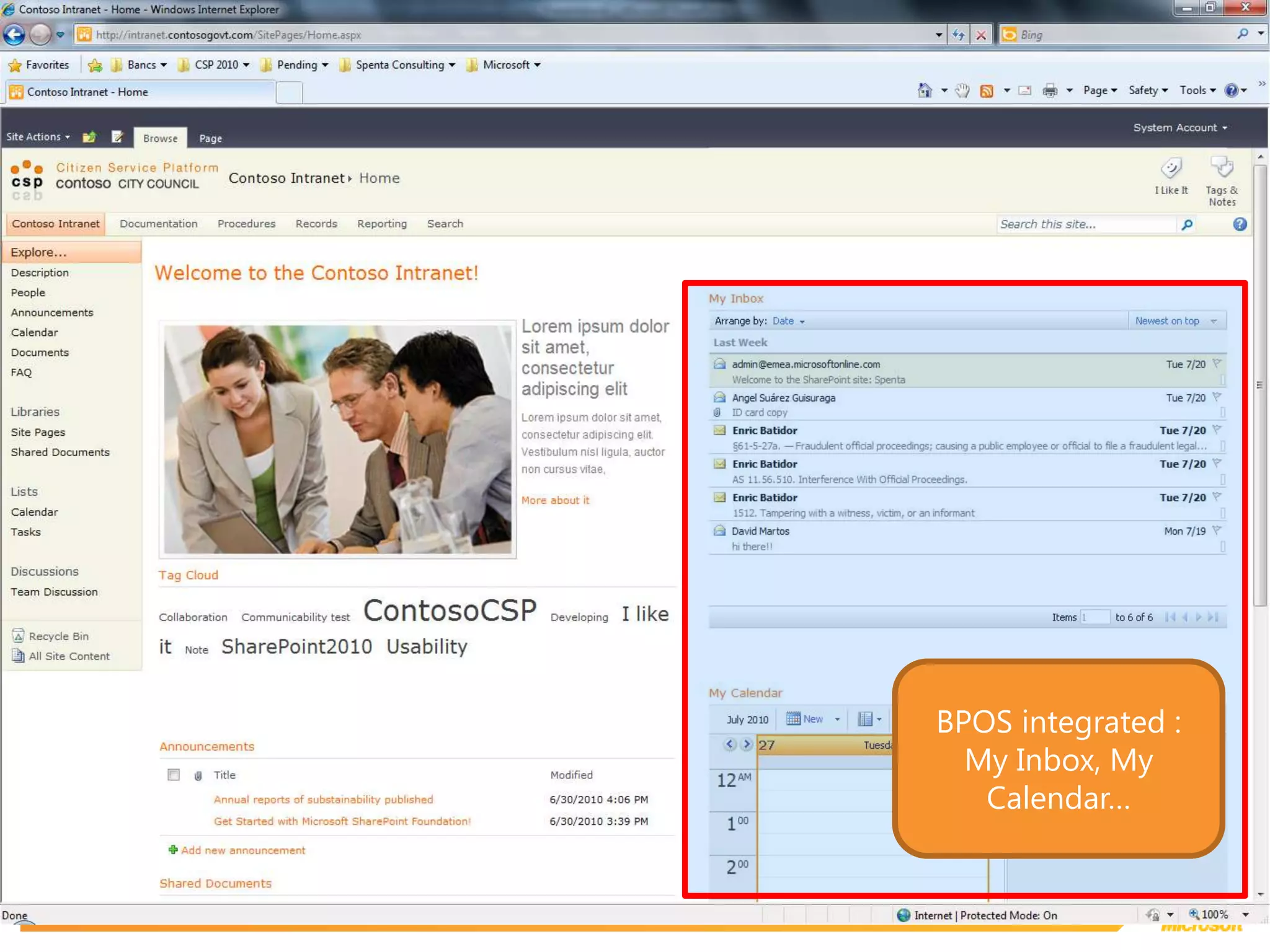Open Records in top navigation

[316, 224]
